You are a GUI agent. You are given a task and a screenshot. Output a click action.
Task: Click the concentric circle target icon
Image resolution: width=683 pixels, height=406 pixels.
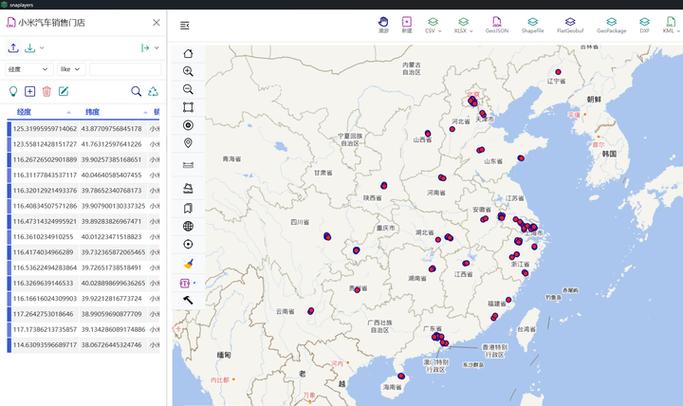point(188,125)
